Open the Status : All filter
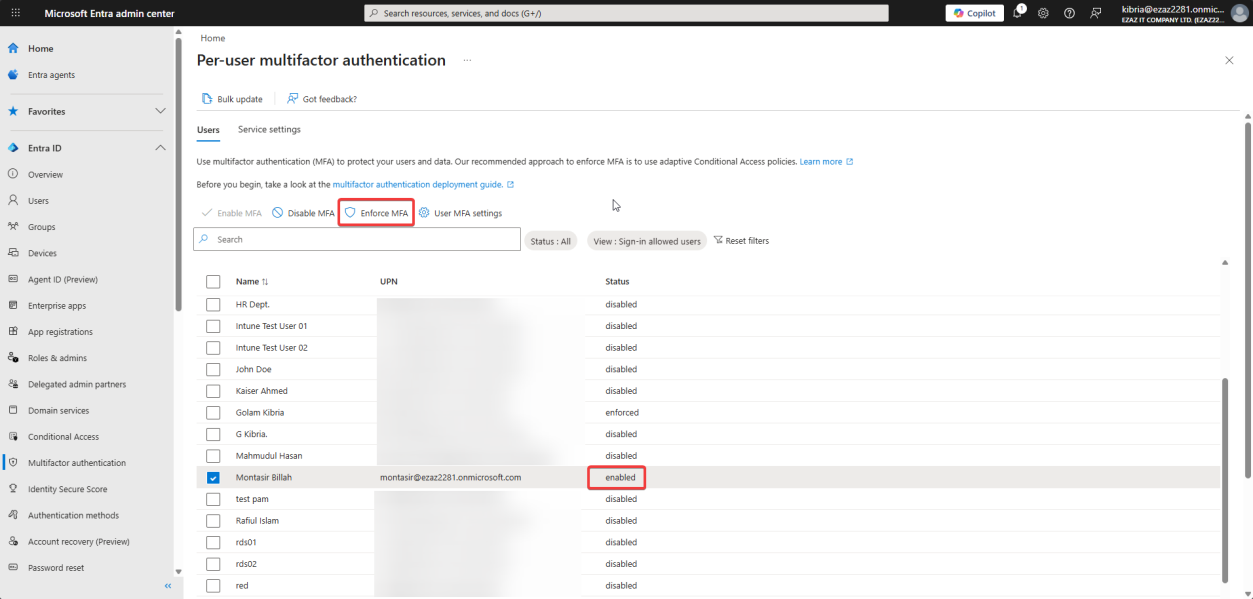 coord(551,241)
